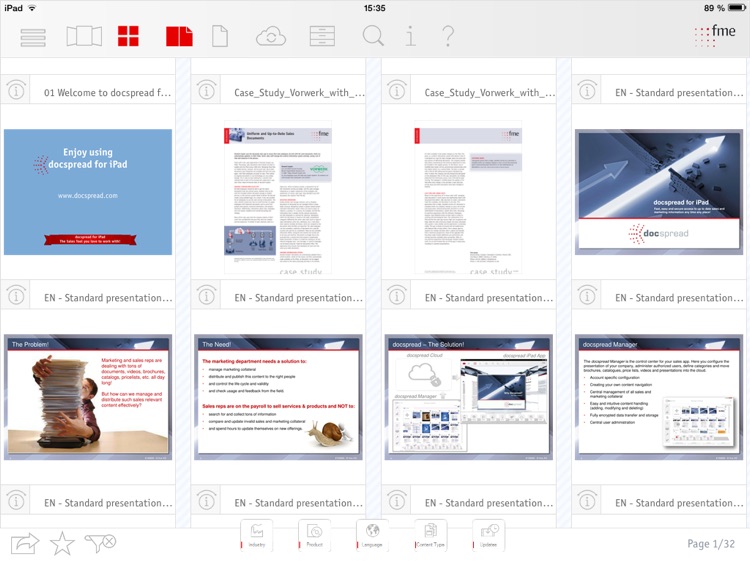Screen dimensions: 750x563
Task: Show info above docspread Manager slide
Action: click(x=587, y=296)
